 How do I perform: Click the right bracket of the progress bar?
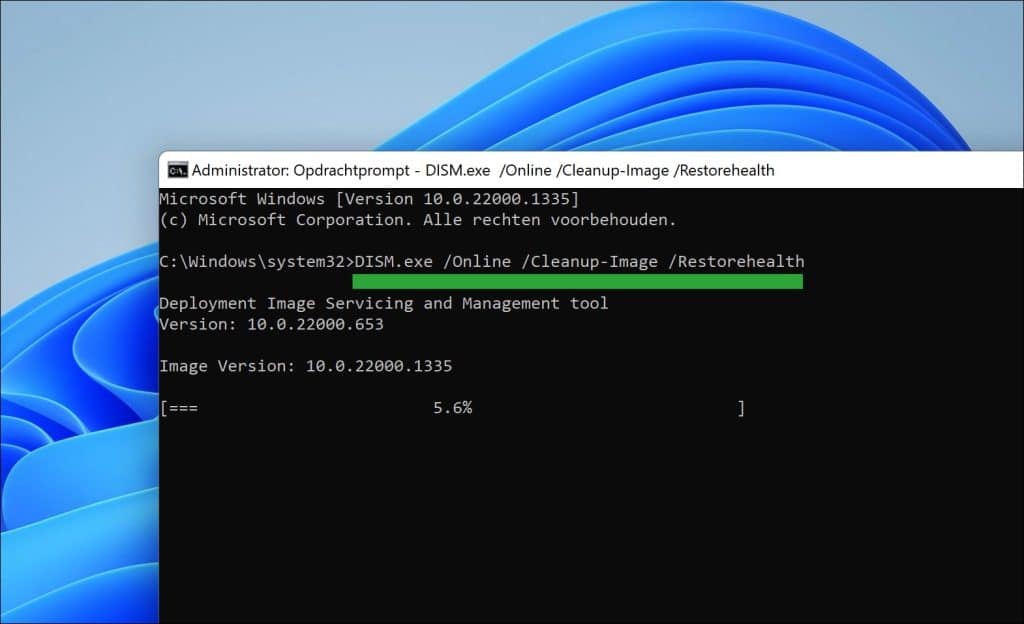pyautogui.click(x=741, y=407)
